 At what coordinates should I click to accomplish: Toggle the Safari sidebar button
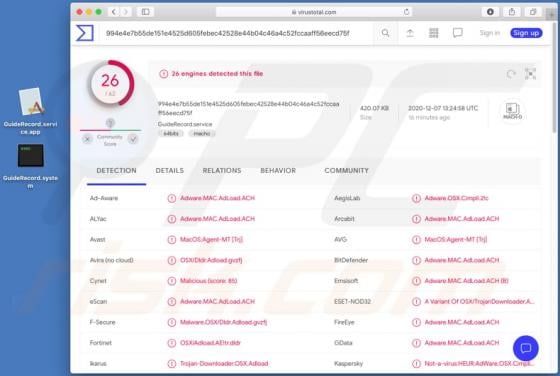145,12
